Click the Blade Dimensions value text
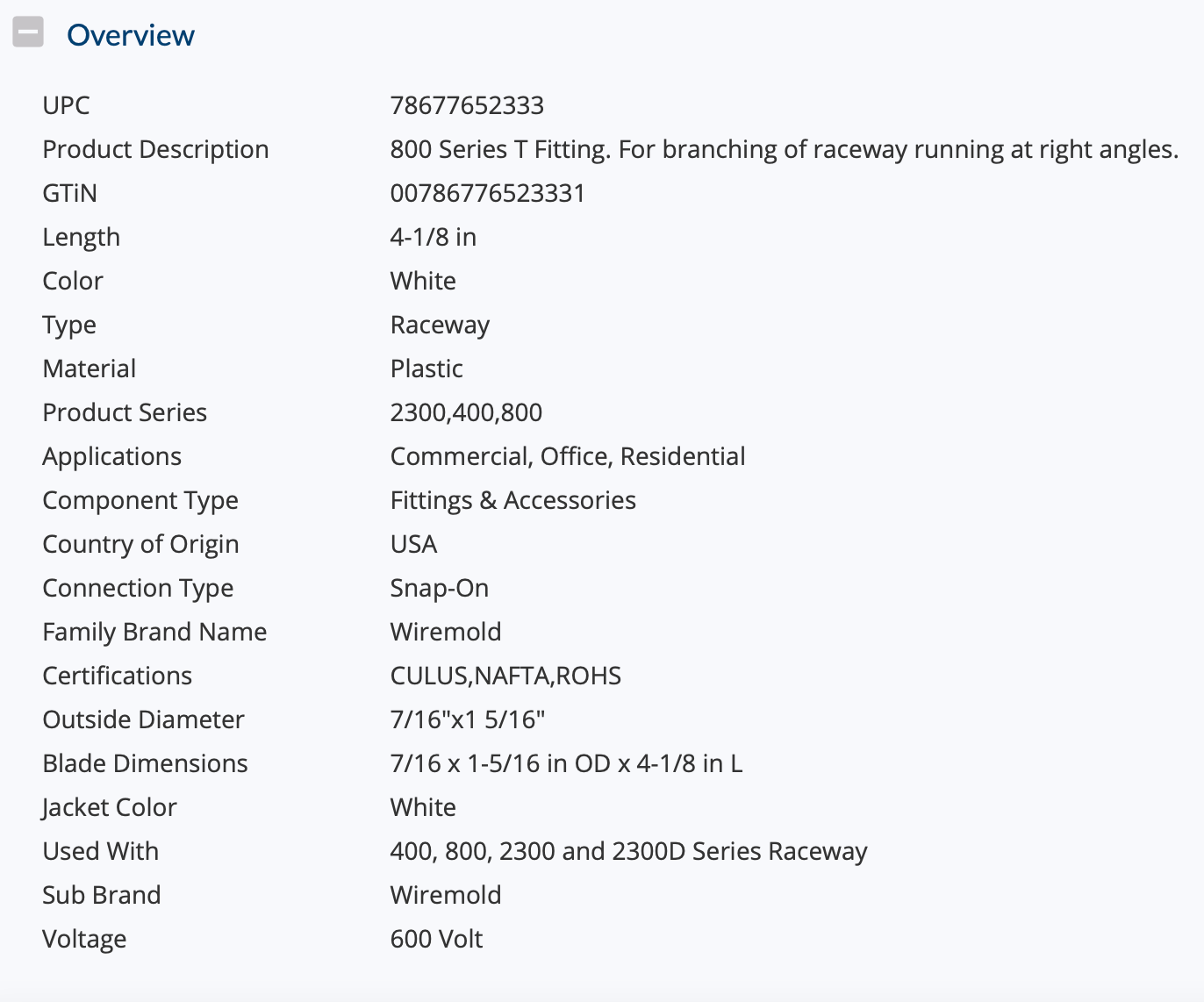This screenshot has height=1002, width=1204. pos(566,763)
